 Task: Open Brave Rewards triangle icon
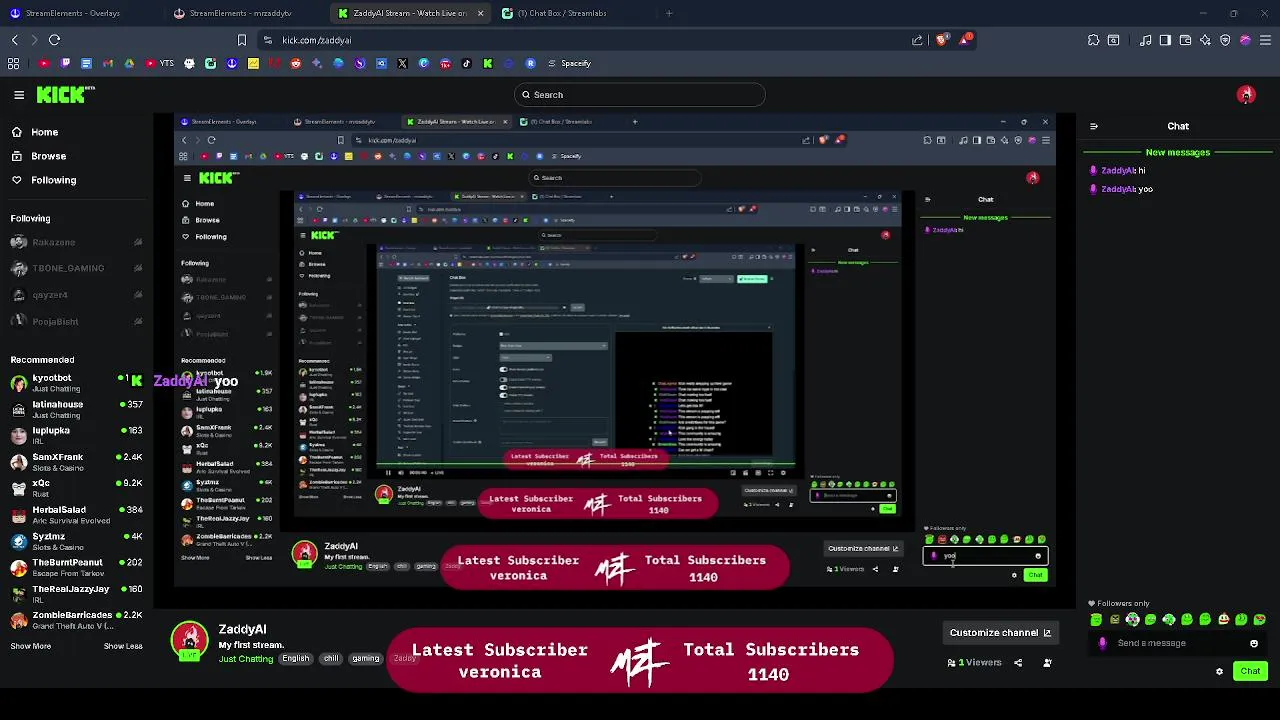click(966, 40)
